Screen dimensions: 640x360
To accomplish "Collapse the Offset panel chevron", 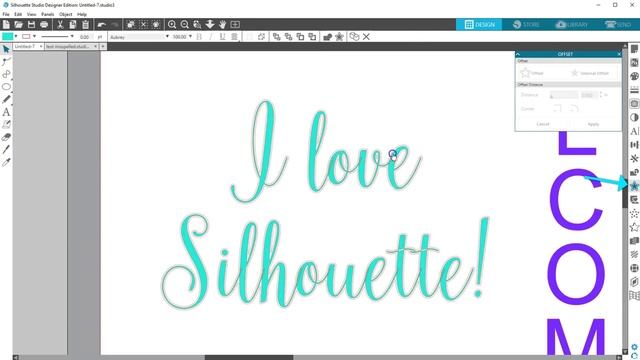I will [518, 54].
